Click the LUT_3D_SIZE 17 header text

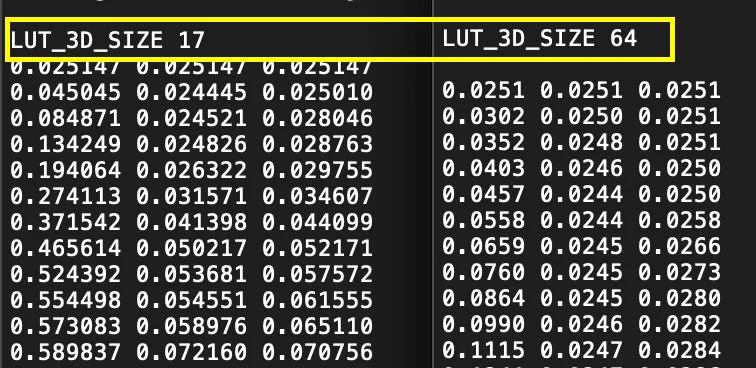coord(108,40)
